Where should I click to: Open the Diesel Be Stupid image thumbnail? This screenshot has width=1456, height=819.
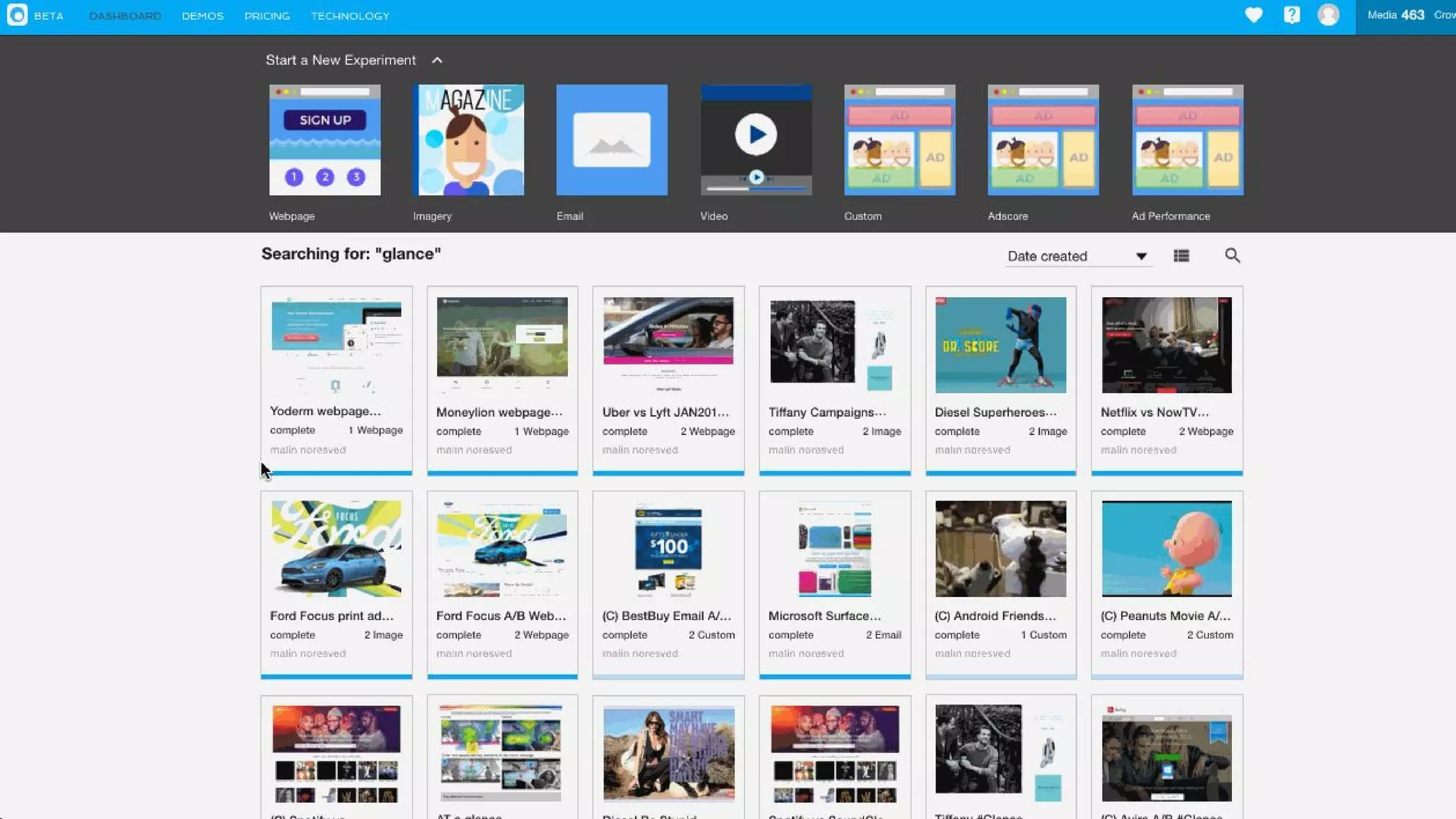pyautogui.click(x=669, y=754)
